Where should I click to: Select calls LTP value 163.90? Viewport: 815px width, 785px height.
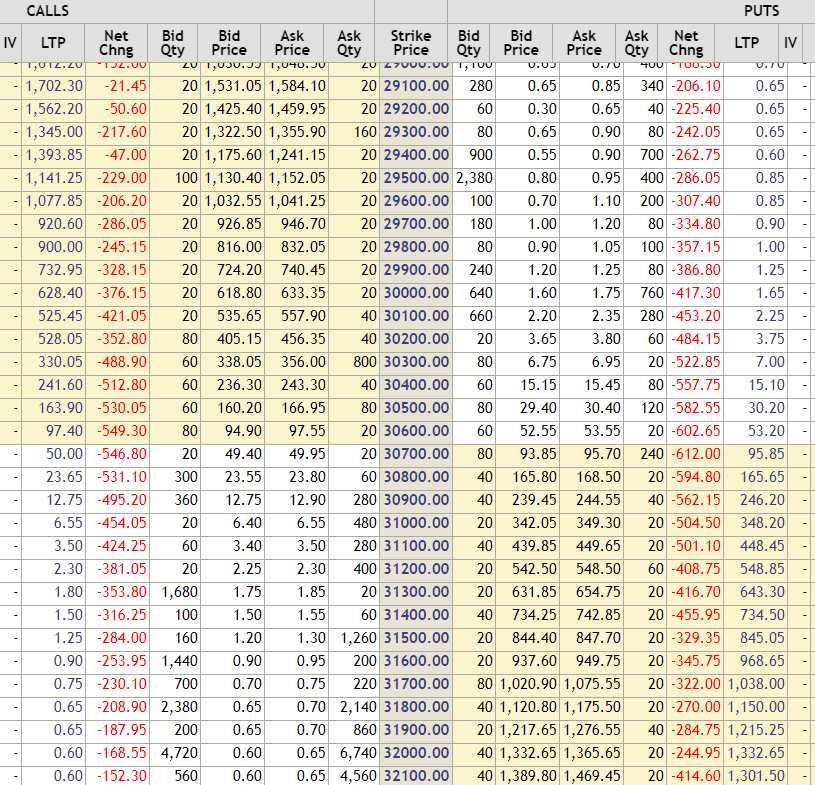tap(60, 408)
